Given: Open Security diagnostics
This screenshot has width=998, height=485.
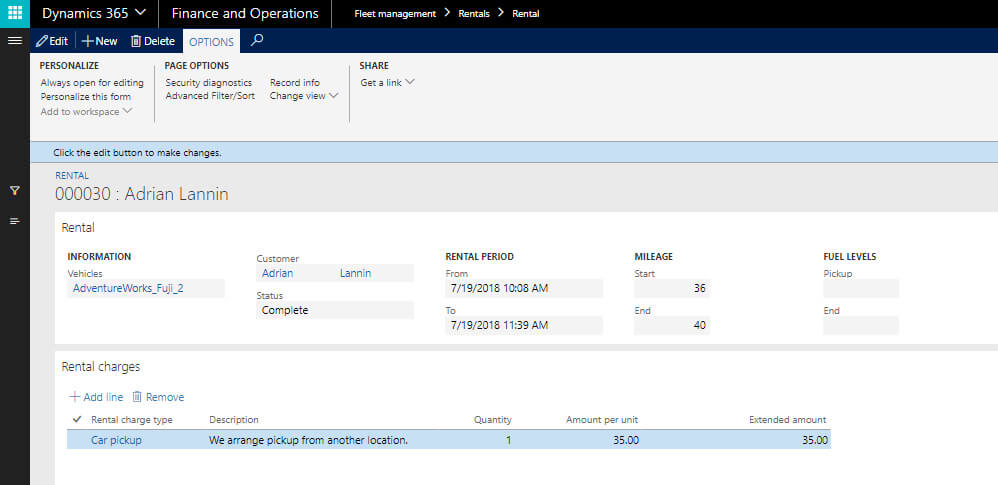Looking at the screenshot, I should point(209,83).
